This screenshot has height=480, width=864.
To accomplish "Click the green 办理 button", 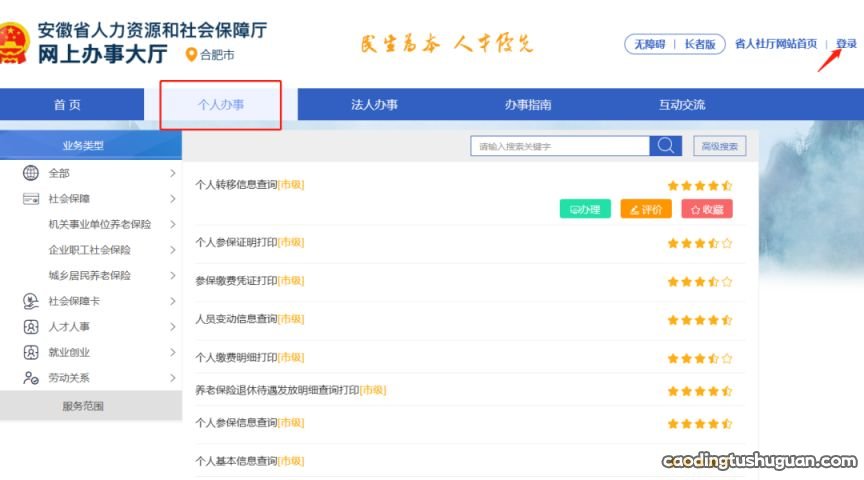I will (x=585, y=209).
